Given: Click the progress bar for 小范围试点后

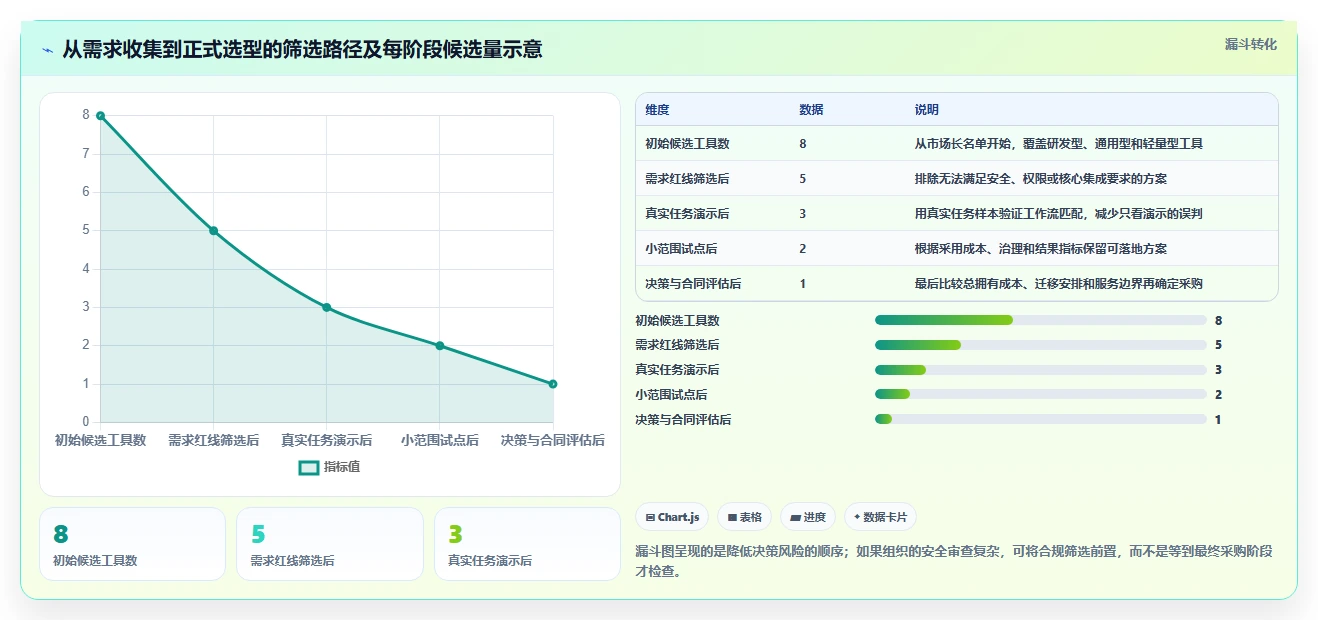Looking at the screenshot, I should click(x=1040, y=395).
